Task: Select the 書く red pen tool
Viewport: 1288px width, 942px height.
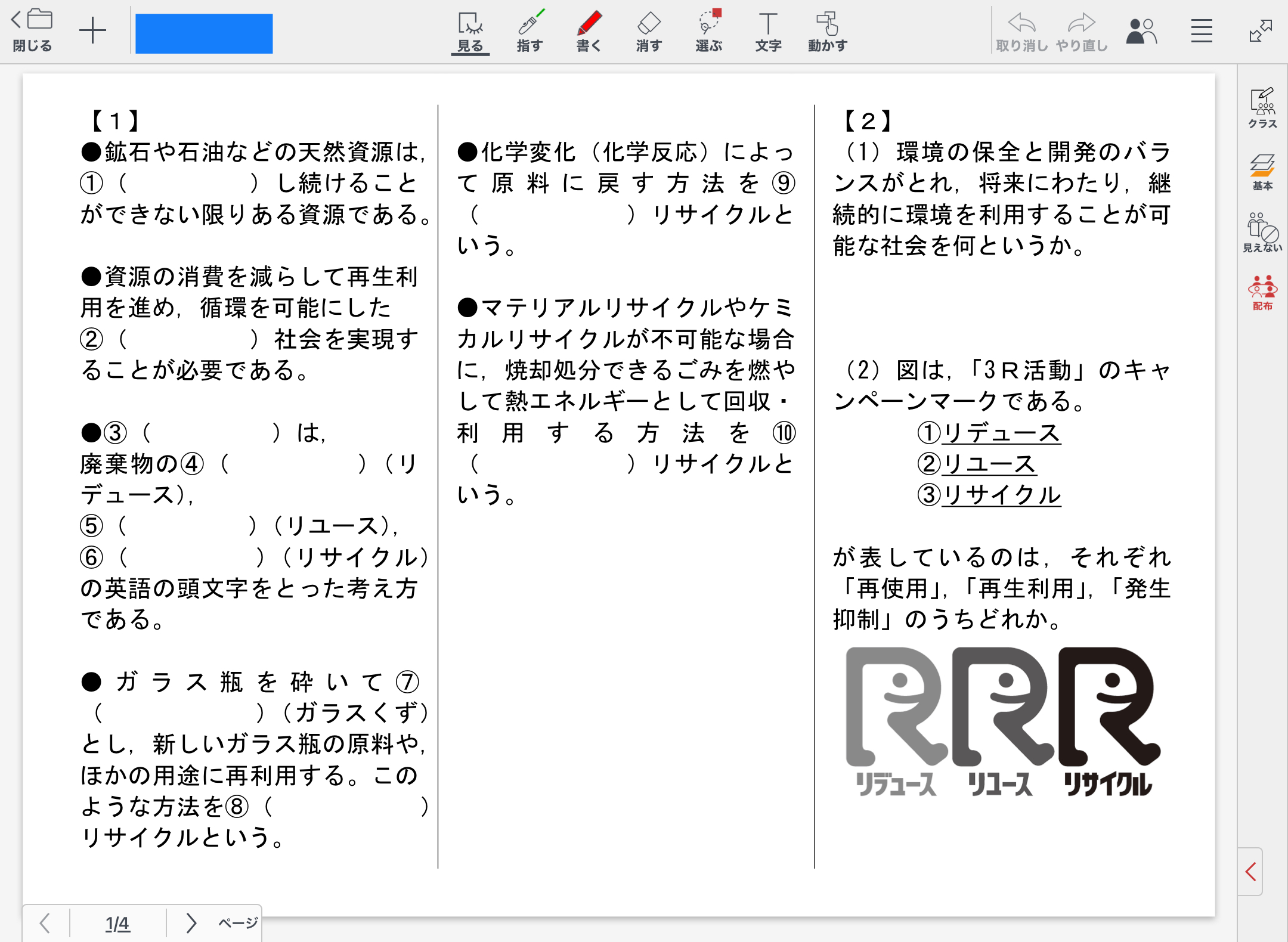Action: click(589, 31)
